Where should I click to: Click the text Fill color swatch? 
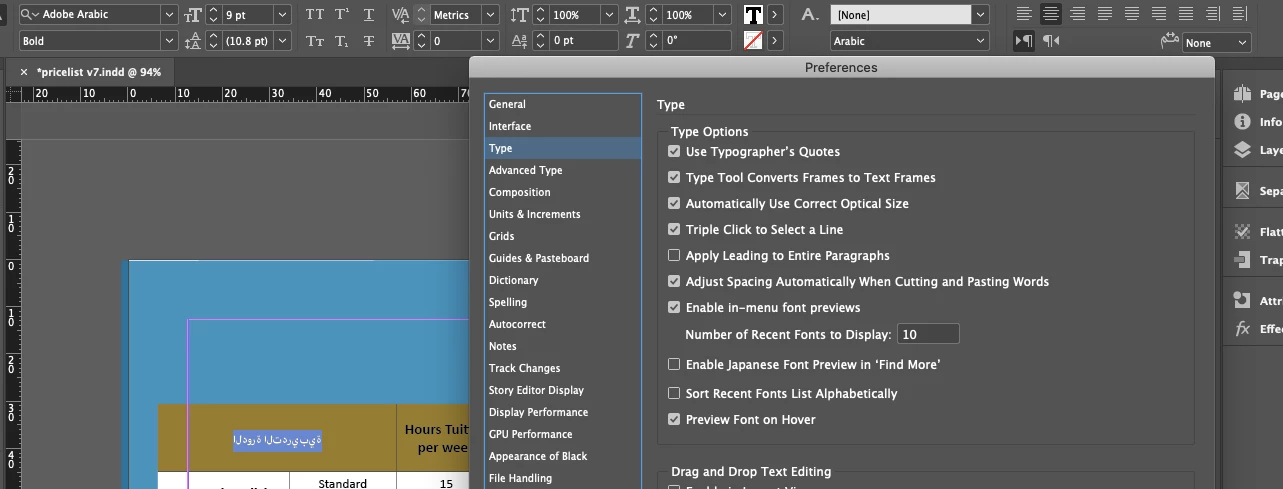point(753,15)
